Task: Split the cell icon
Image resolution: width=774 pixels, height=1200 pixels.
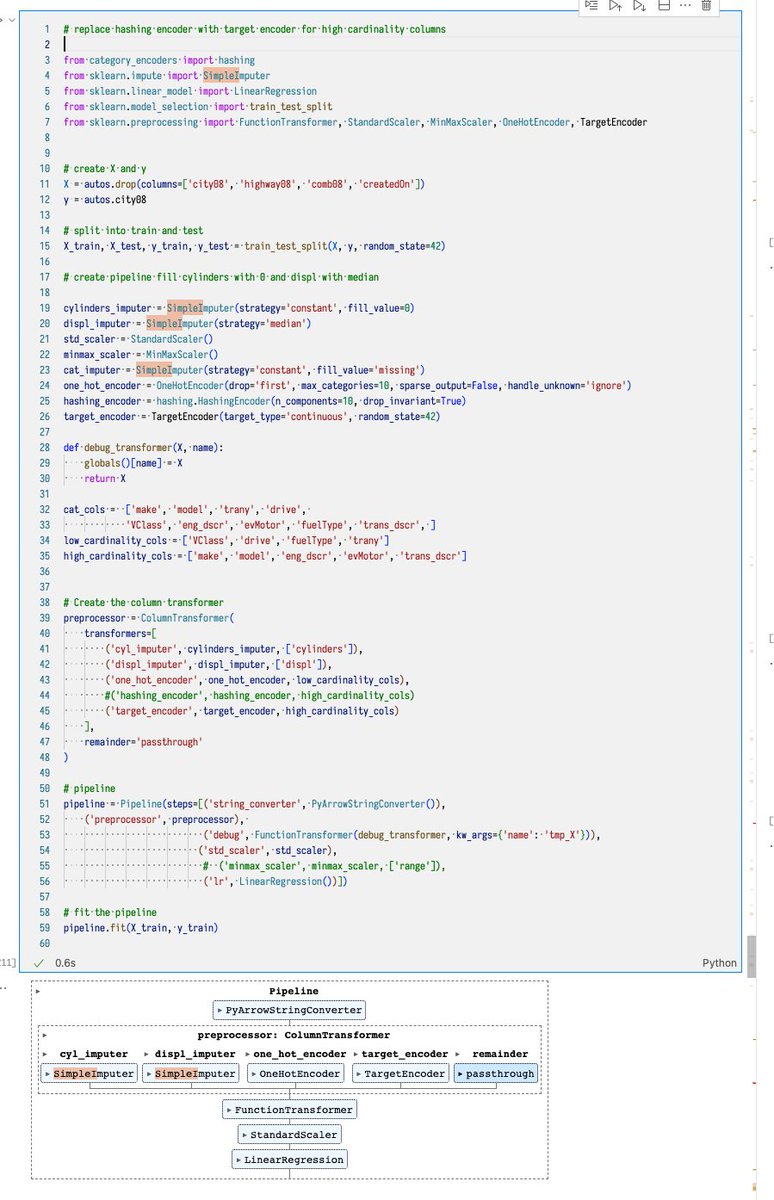Action: (x=662, y=6)
